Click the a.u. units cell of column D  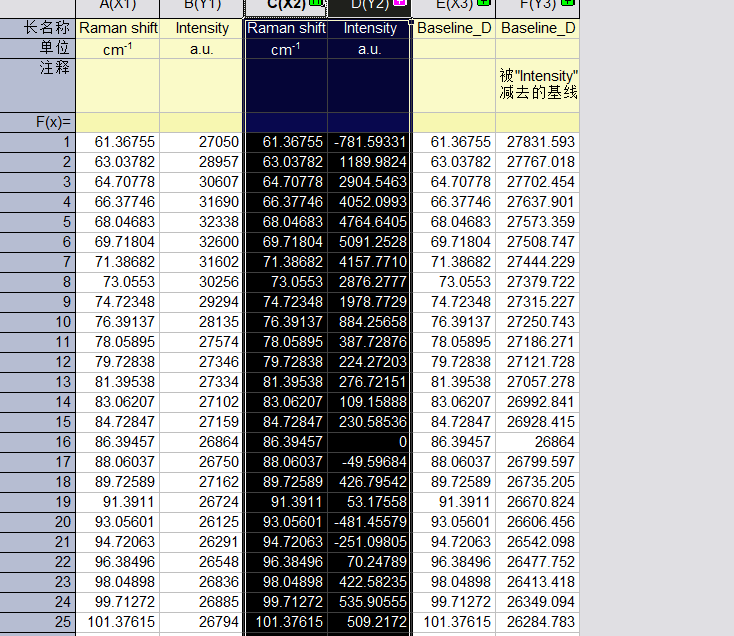click(369, 48)
